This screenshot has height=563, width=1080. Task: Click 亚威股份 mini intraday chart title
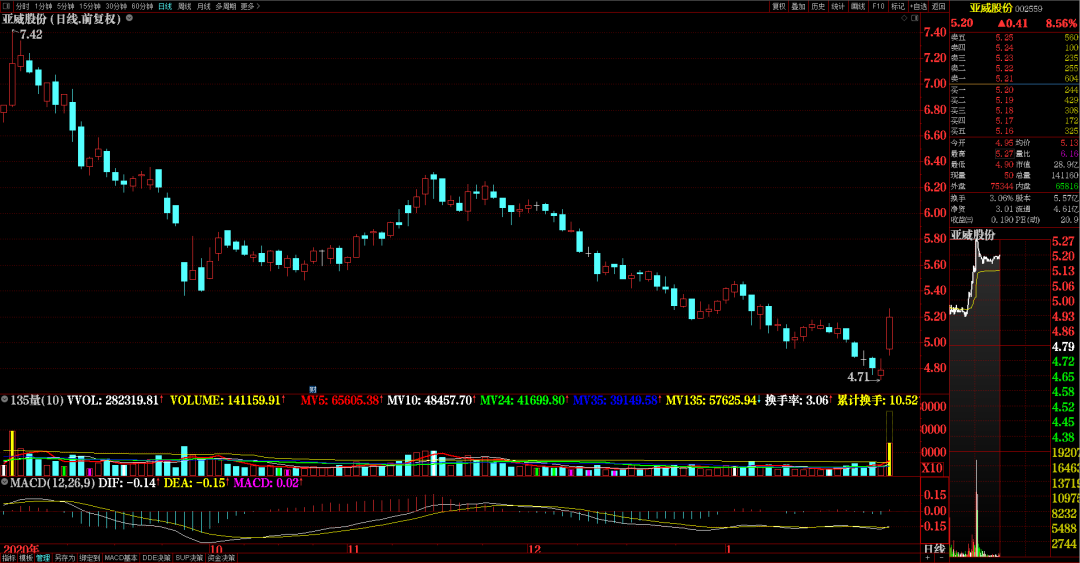point(973,235)
